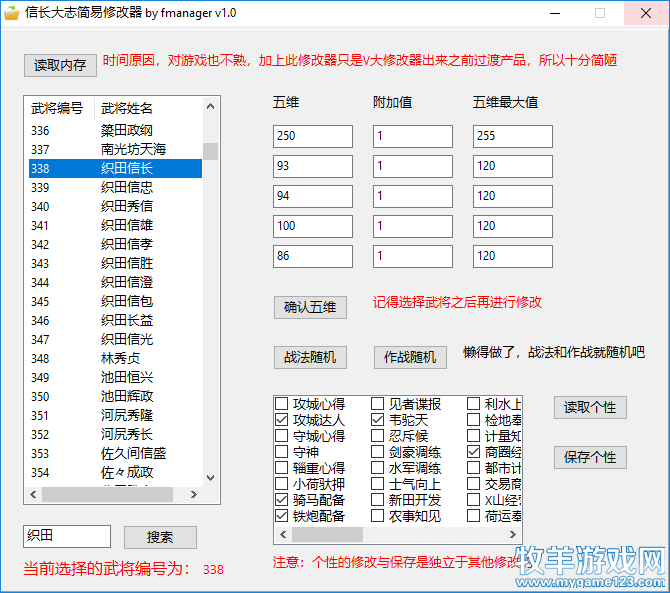
Task: Enable the 小荷驮押 checkbox
Action: (282, 484)
